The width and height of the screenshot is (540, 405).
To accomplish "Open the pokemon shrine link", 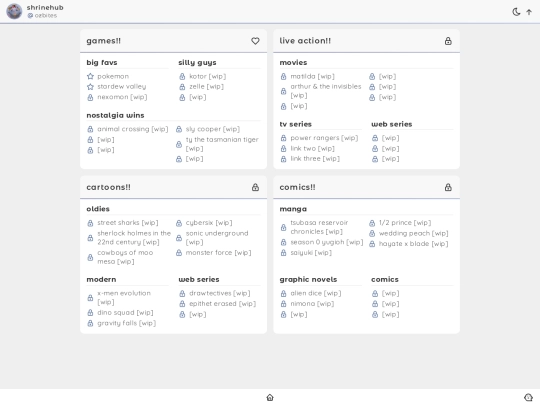I will (x=113, y=76).
